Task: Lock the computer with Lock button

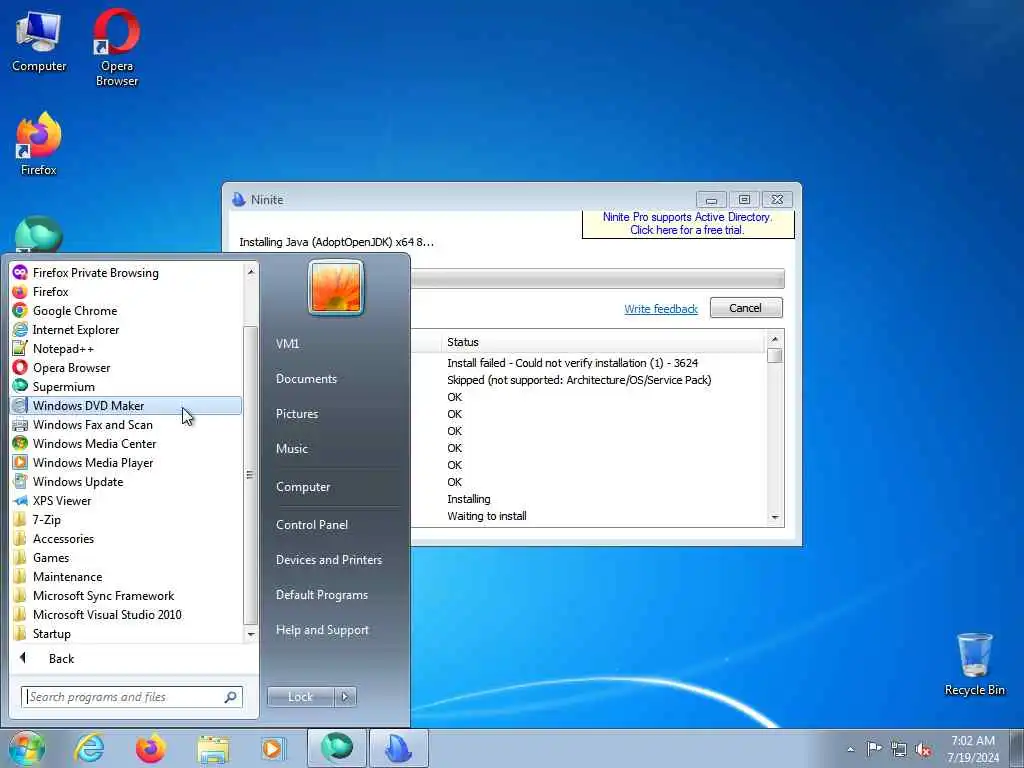Action: point(300,697)
